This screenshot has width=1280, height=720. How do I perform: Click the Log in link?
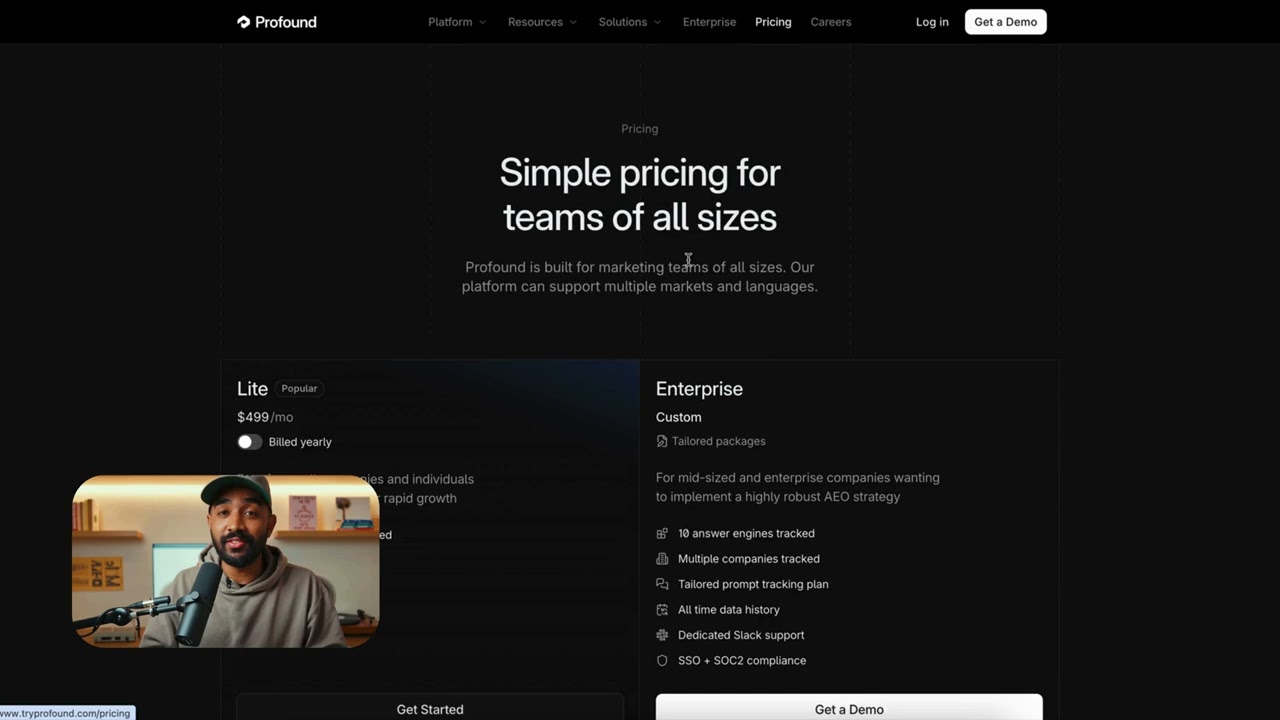932,22
